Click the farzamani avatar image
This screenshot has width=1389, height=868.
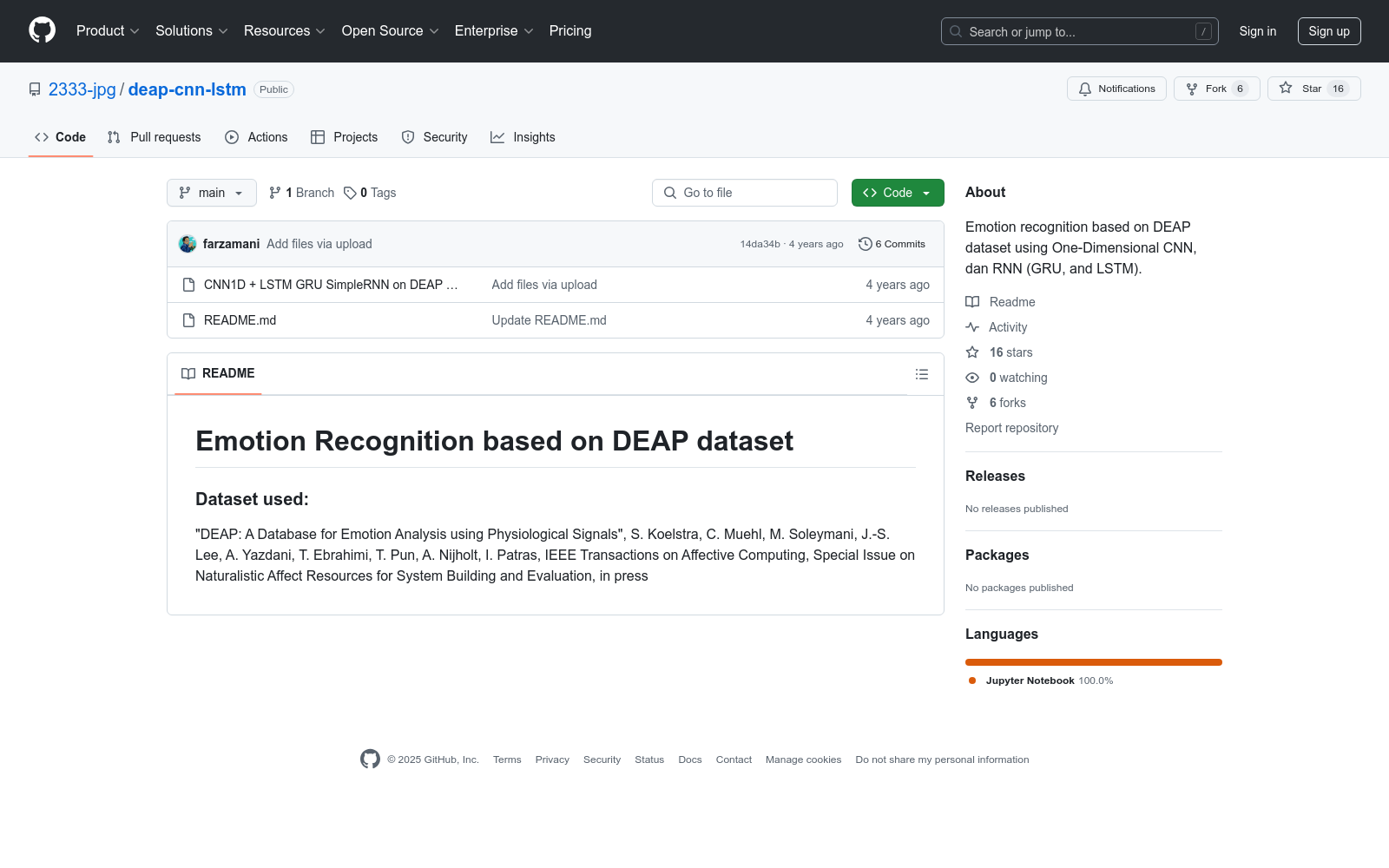[x=188, y=244]
